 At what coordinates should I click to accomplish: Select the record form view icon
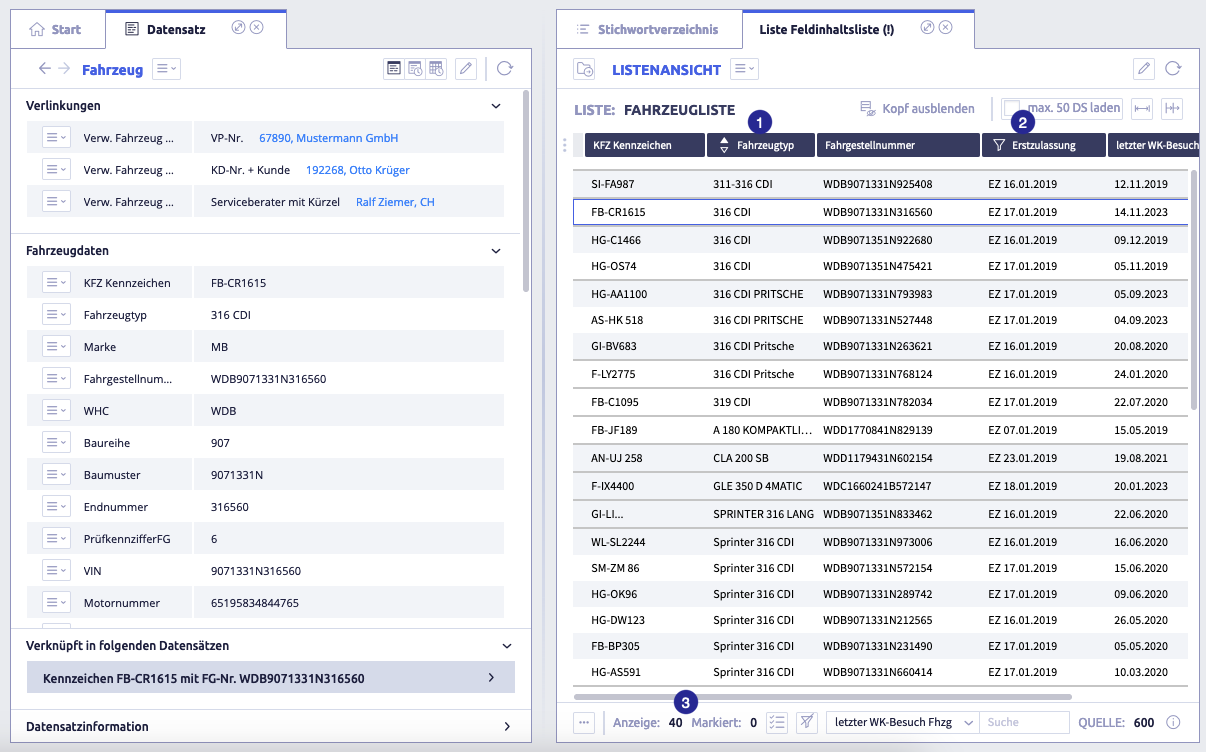coord(394,69)
